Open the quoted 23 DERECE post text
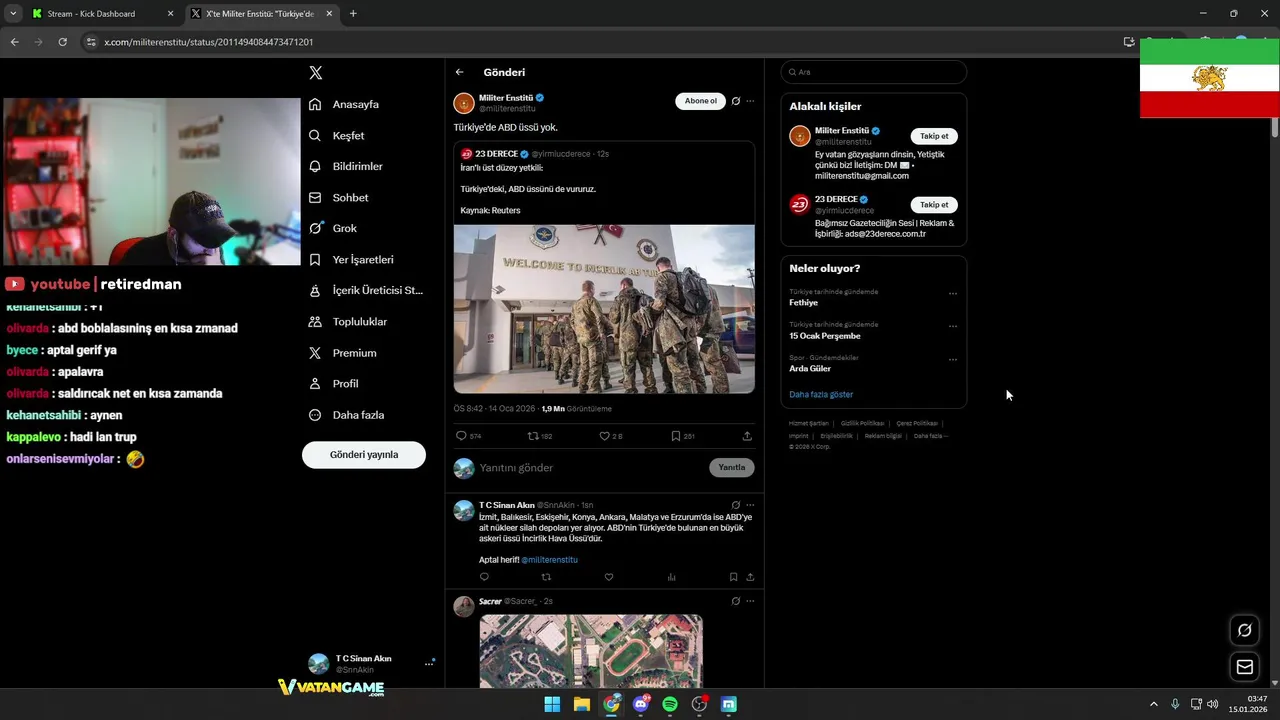1280x720 pixels. (528, 189)
